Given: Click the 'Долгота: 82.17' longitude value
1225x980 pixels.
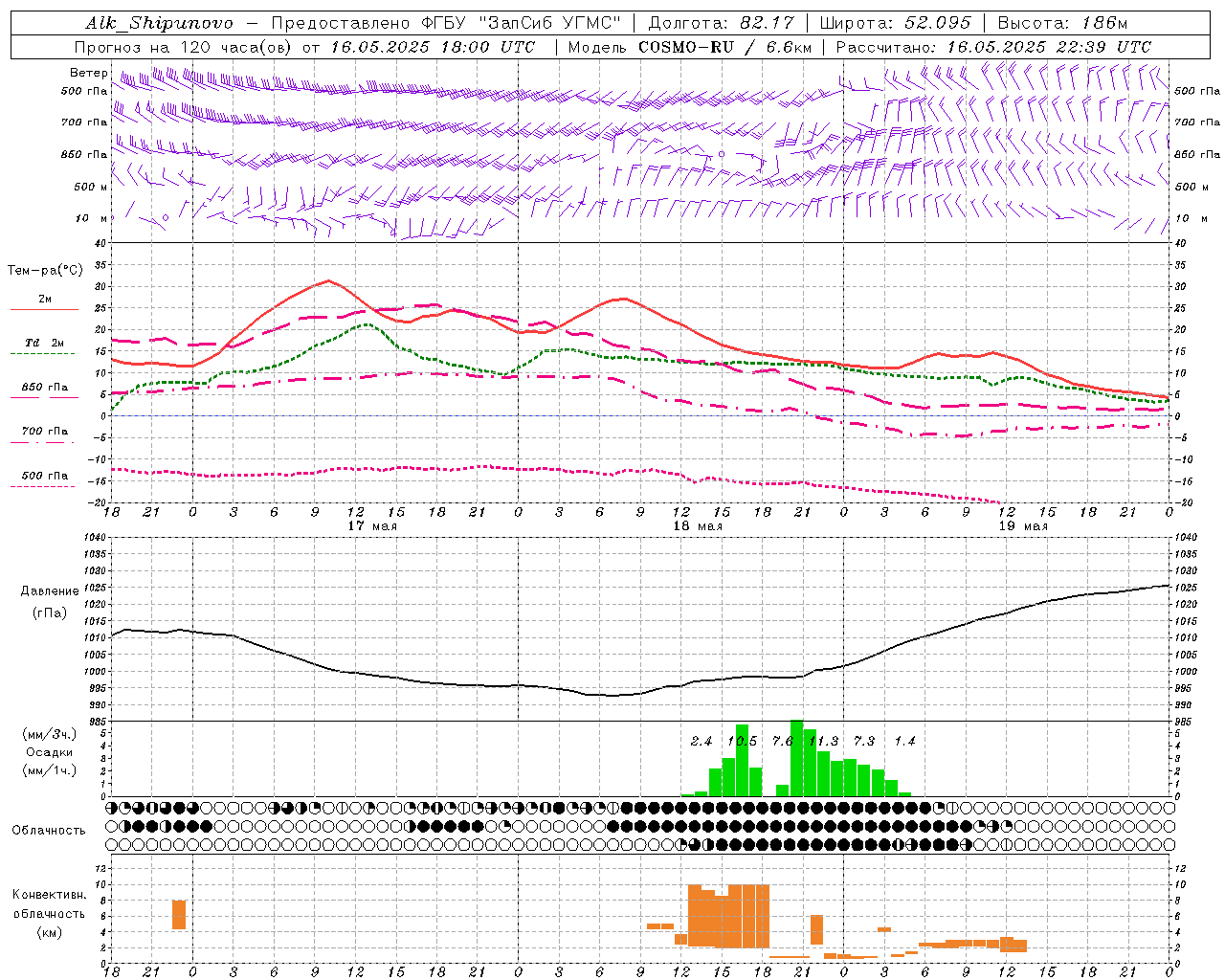Looking at the screenshot, I should click(722, 23).
